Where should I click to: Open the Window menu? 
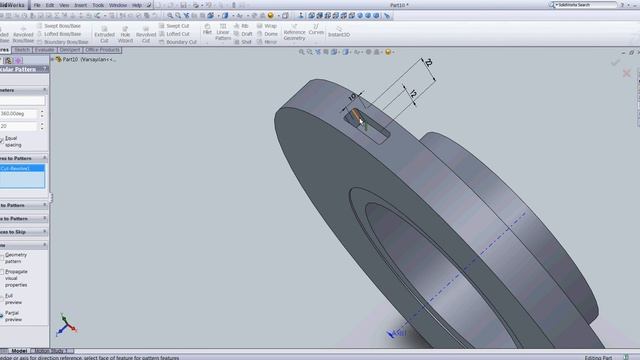[x=118, y=5]
